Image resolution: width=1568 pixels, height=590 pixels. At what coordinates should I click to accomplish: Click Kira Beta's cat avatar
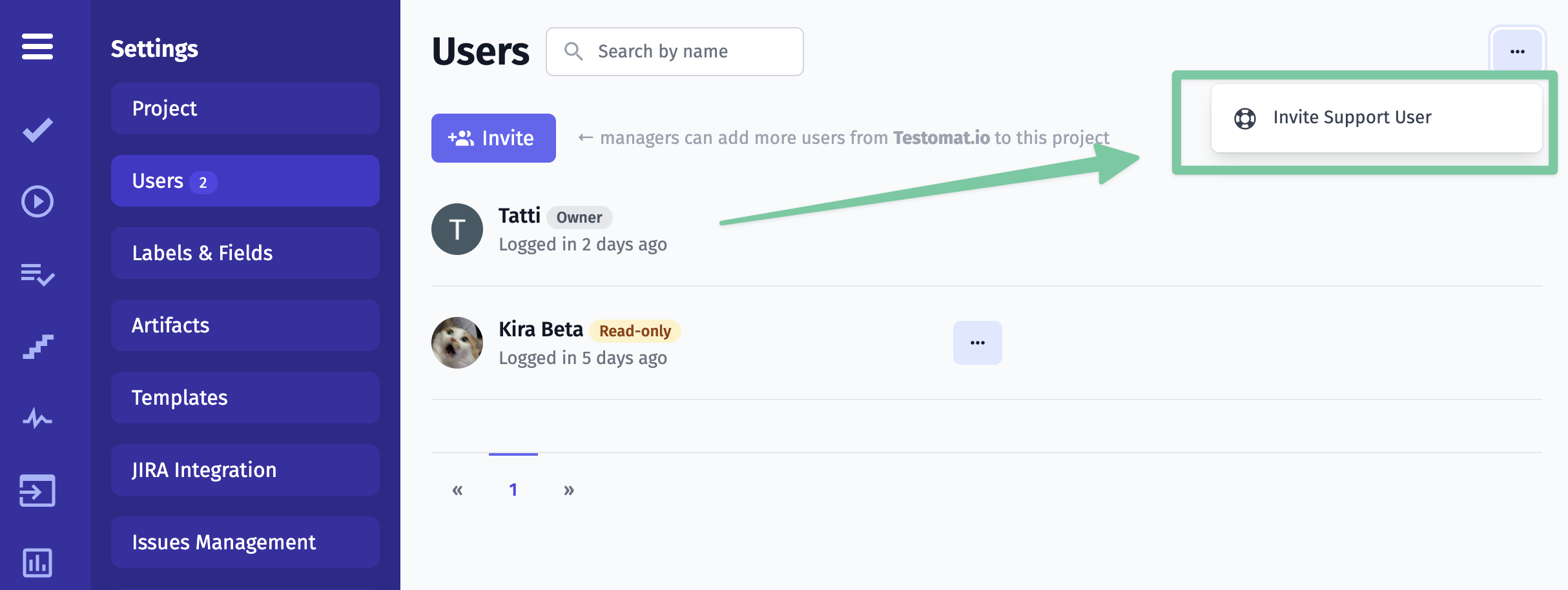(457, 343)
